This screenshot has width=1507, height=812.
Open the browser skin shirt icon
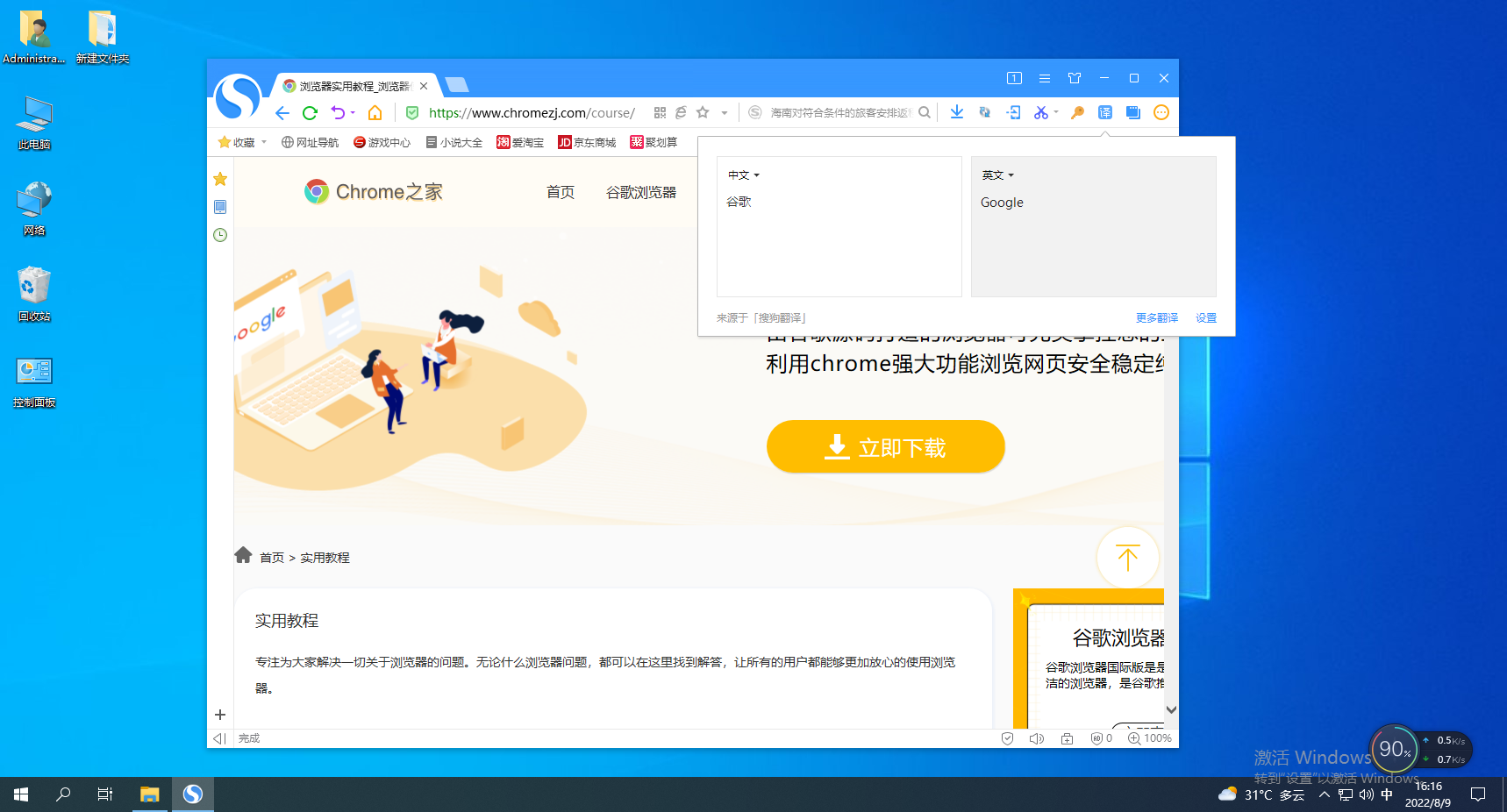click(1075, 78)
